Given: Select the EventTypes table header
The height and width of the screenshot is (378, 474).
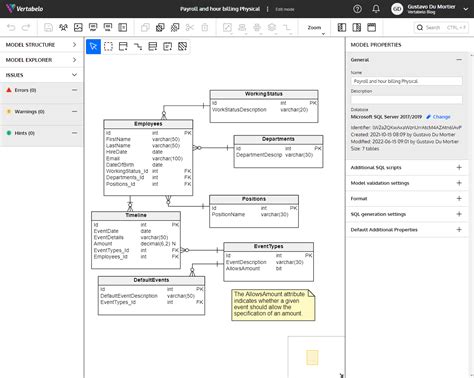Looking at the screenshot, I should pos(269,246).
